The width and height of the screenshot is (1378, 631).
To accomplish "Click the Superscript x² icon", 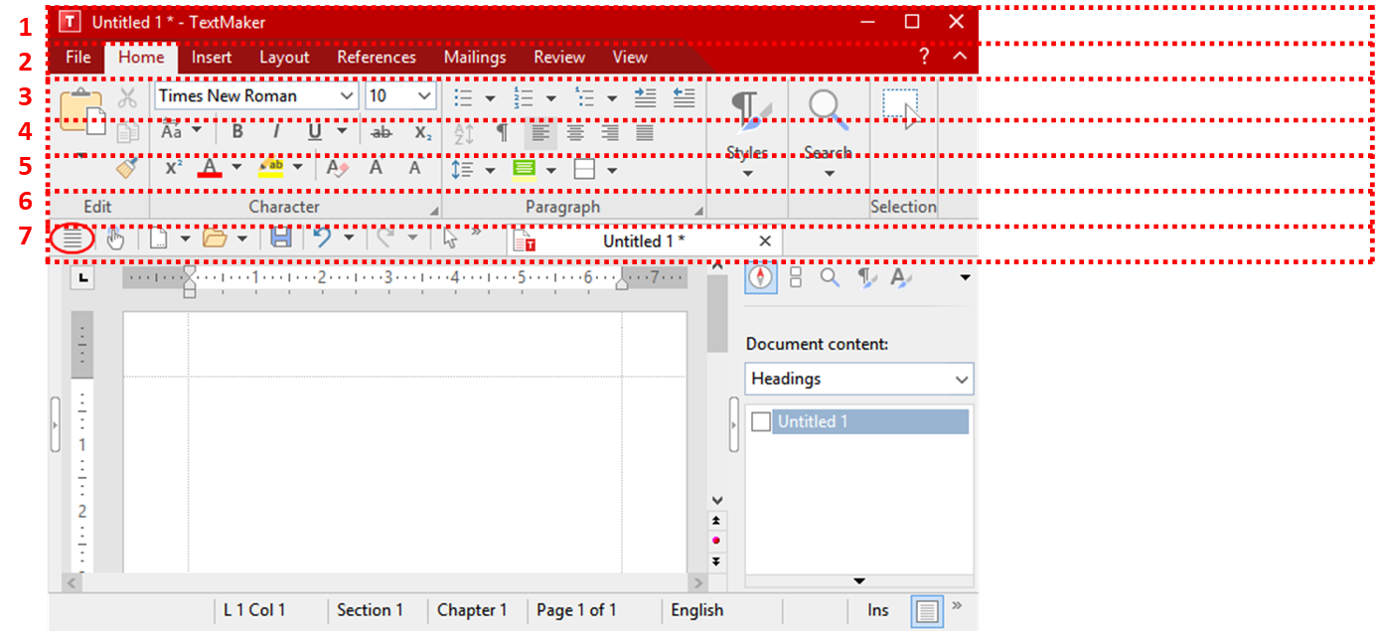I will [173, 169].
